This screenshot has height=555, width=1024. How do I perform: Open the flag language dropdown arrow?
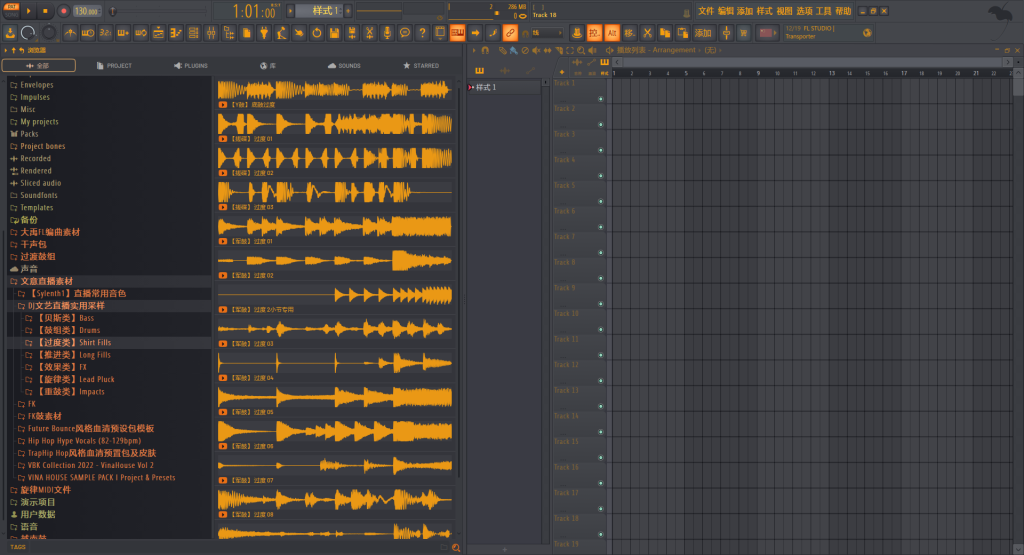point(775,33)
